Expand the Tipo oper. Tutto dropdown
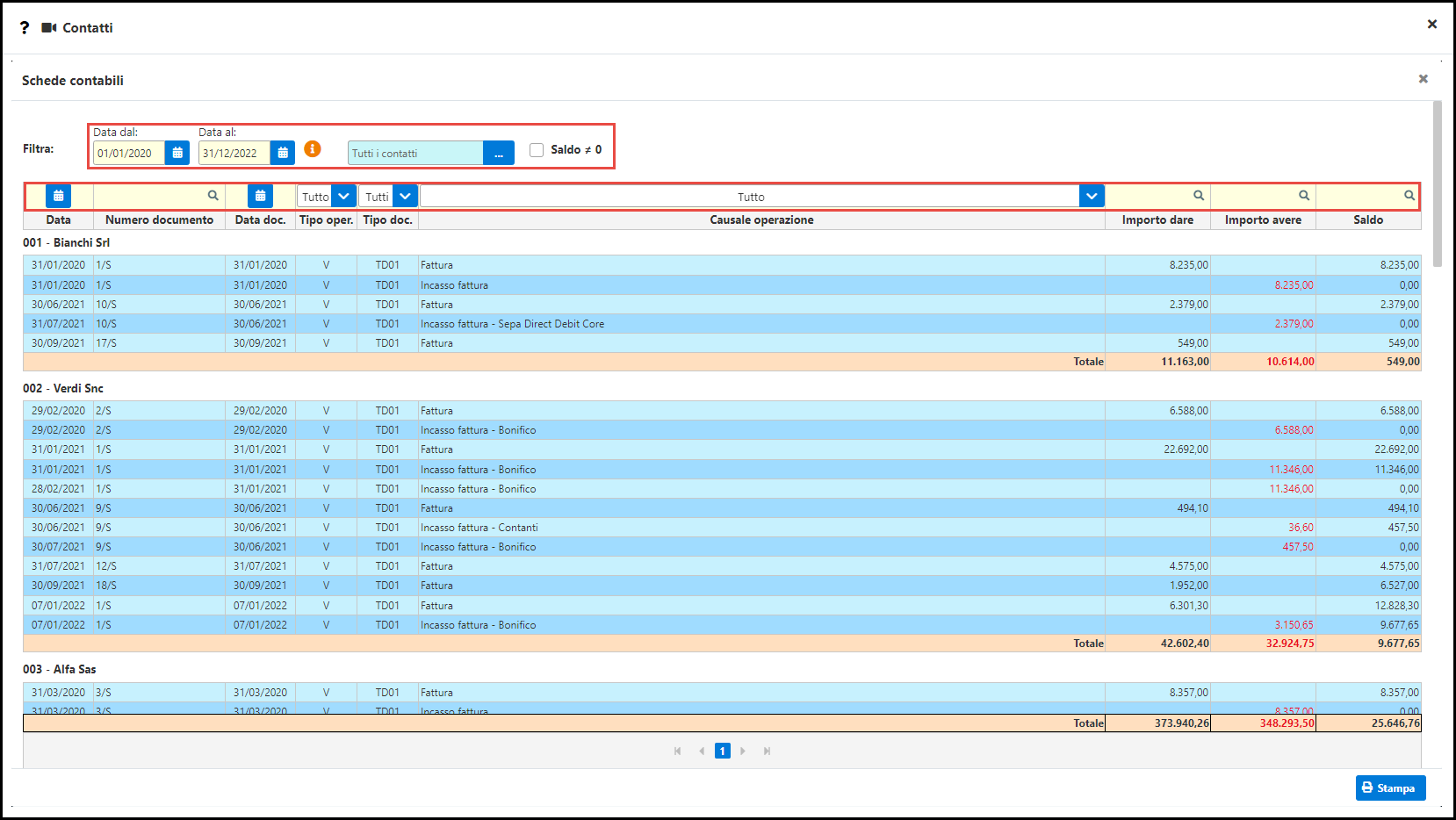Image resolution: width=1456 pixels, height=820 pixels. click(x=343, y=197)
